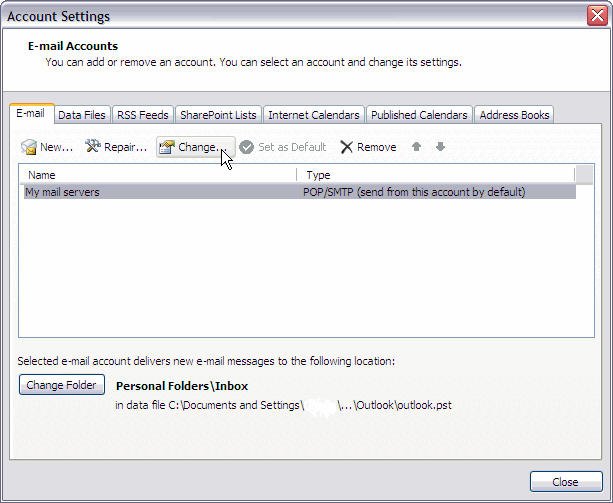
Task: Click the Change account icon
Action: tap(167, 147)
